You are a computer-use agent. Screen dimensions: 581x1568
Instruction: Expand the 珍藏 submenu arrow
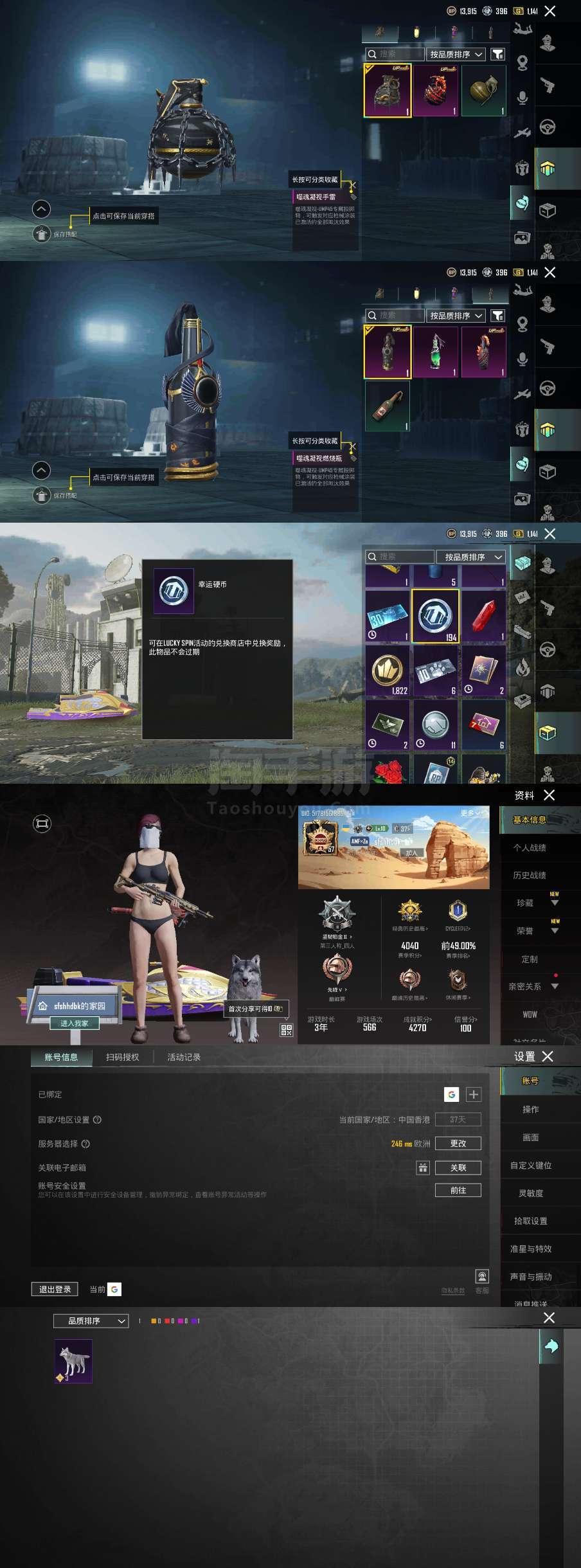(555, 903)
